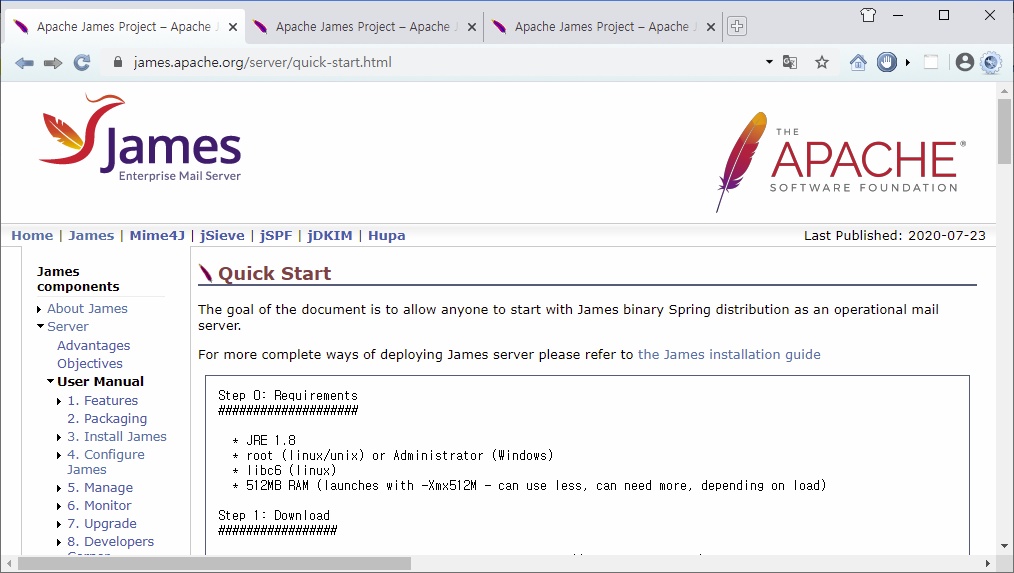Open the jSPF navigation link
The image size is (1014, 573).
click(276, 235)
